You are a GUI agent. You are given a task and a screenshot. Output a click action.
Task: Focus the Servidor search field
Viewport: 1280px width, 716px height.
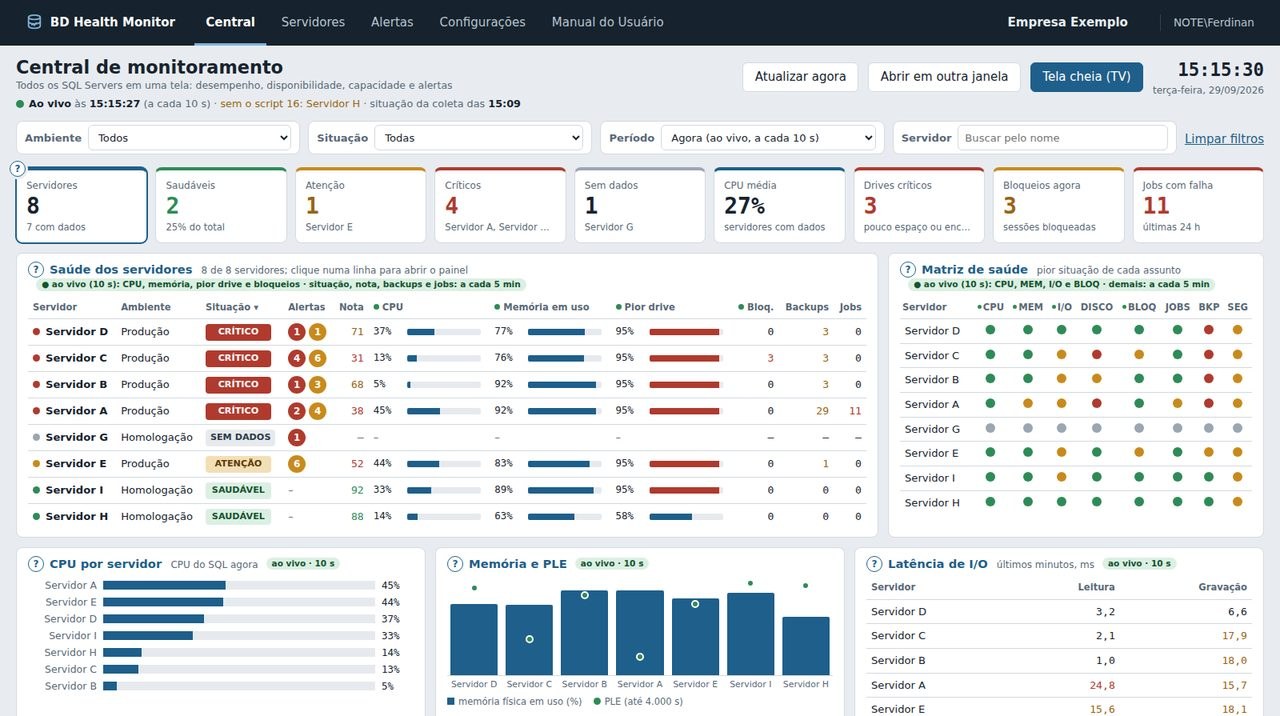(1062, 138)
